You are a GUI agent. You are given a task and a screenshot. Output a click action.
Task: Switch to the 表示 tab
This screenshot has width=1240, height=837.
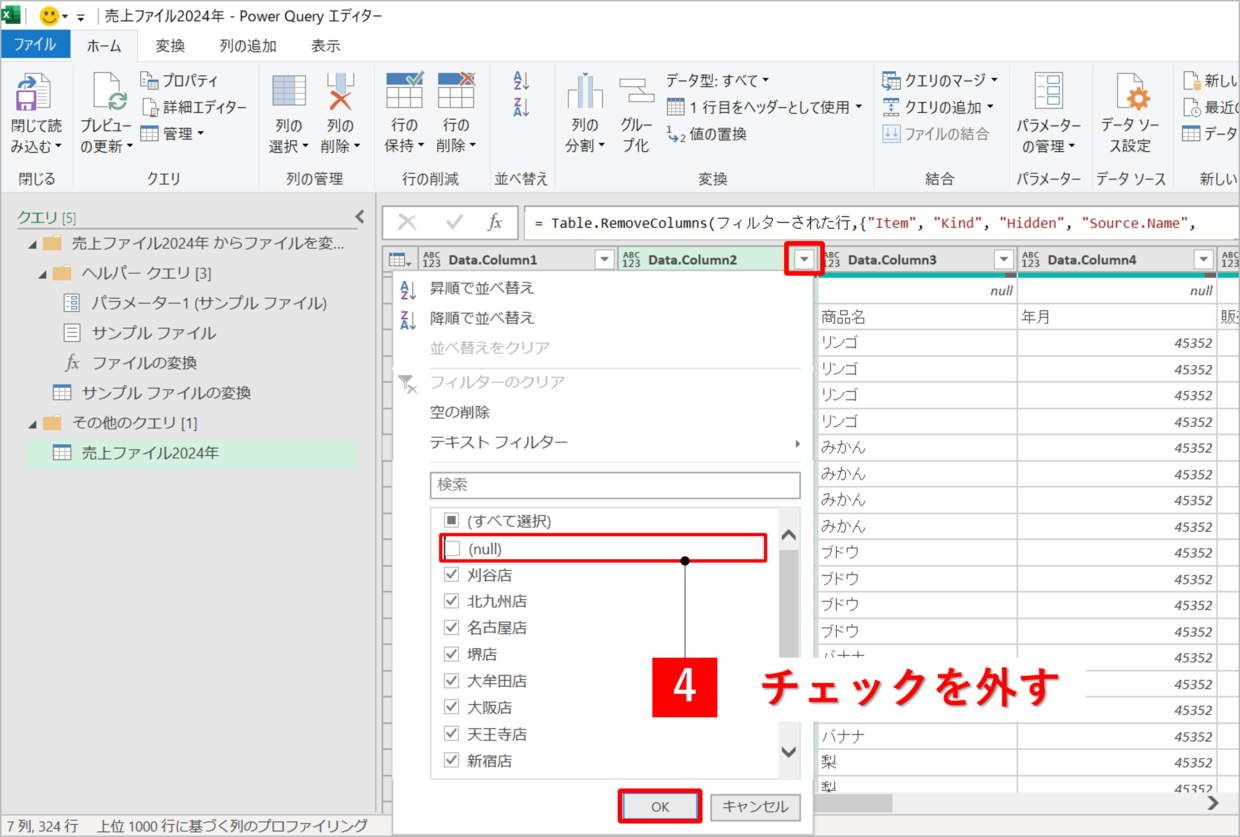point(325,46)
